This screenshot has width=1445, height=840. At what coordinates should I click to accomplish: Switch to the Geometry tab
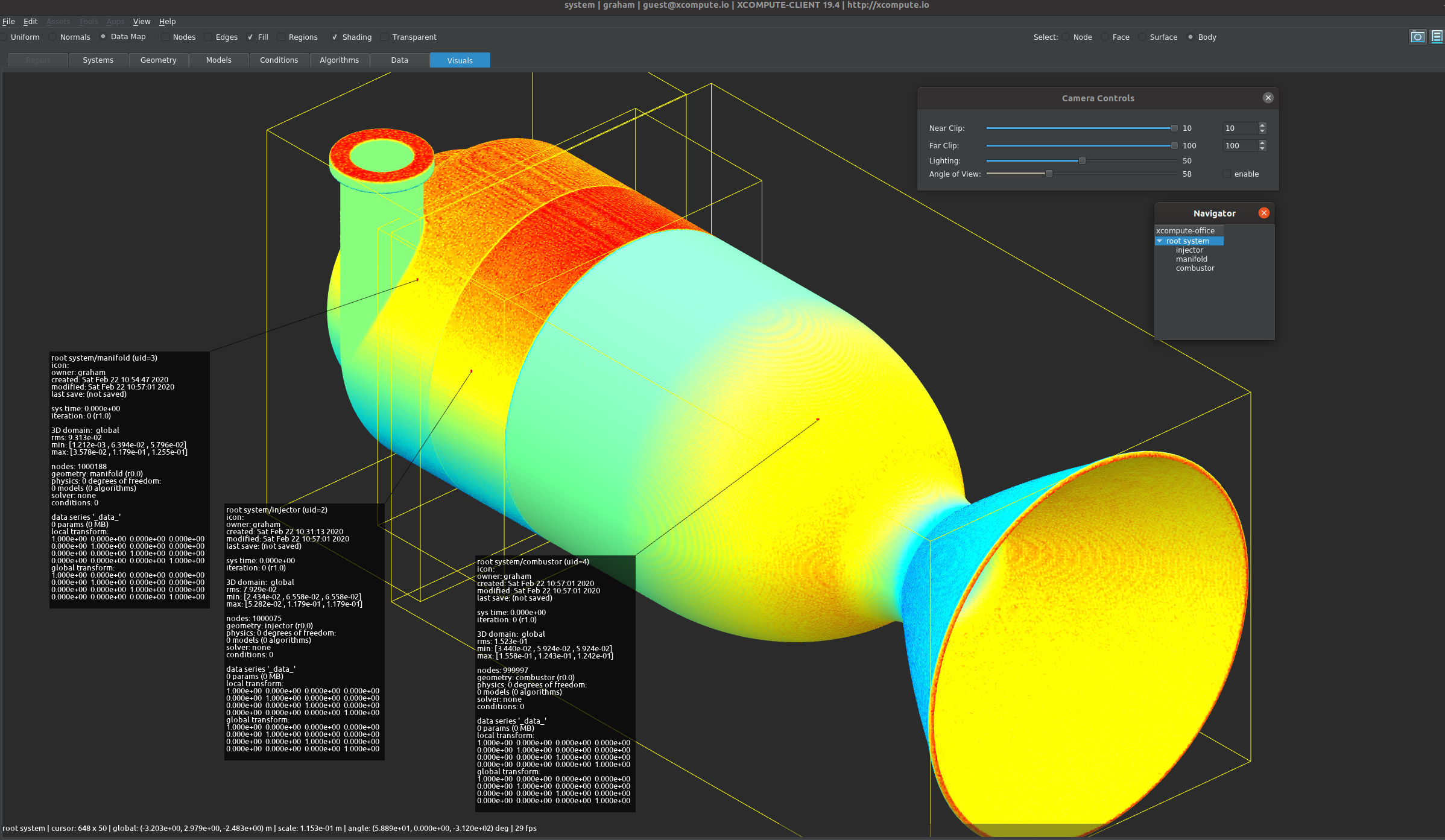coord(159,60)
